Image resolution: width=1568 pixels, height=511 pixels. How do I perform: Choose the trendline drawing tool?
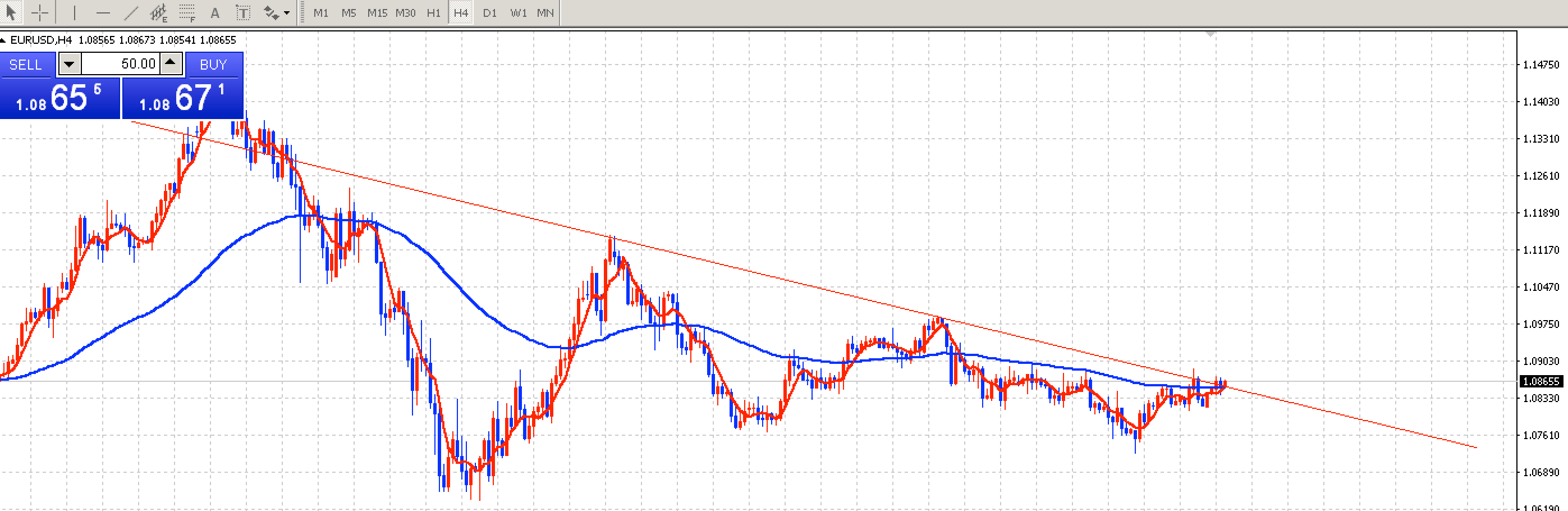[x=131, y=12]
